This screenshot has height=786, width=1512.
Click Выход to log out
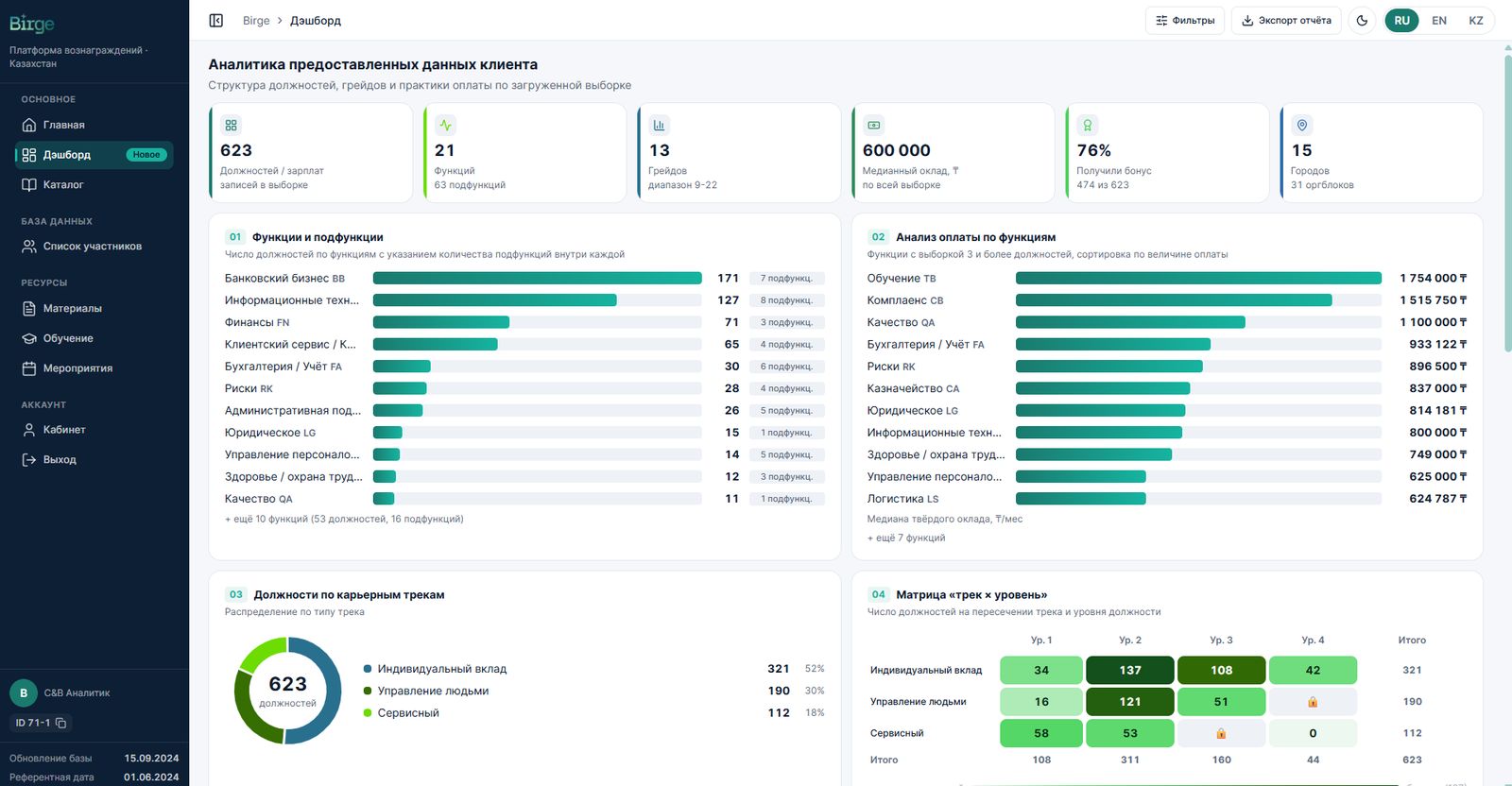point(94,460)
